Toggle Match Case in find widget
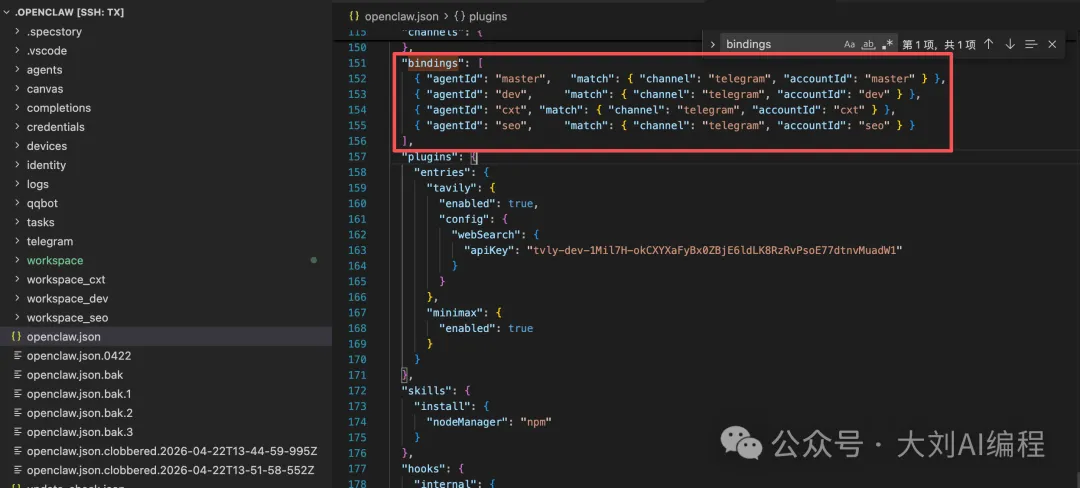Screen dimensions: 1080x488 (x=850, y=44)
